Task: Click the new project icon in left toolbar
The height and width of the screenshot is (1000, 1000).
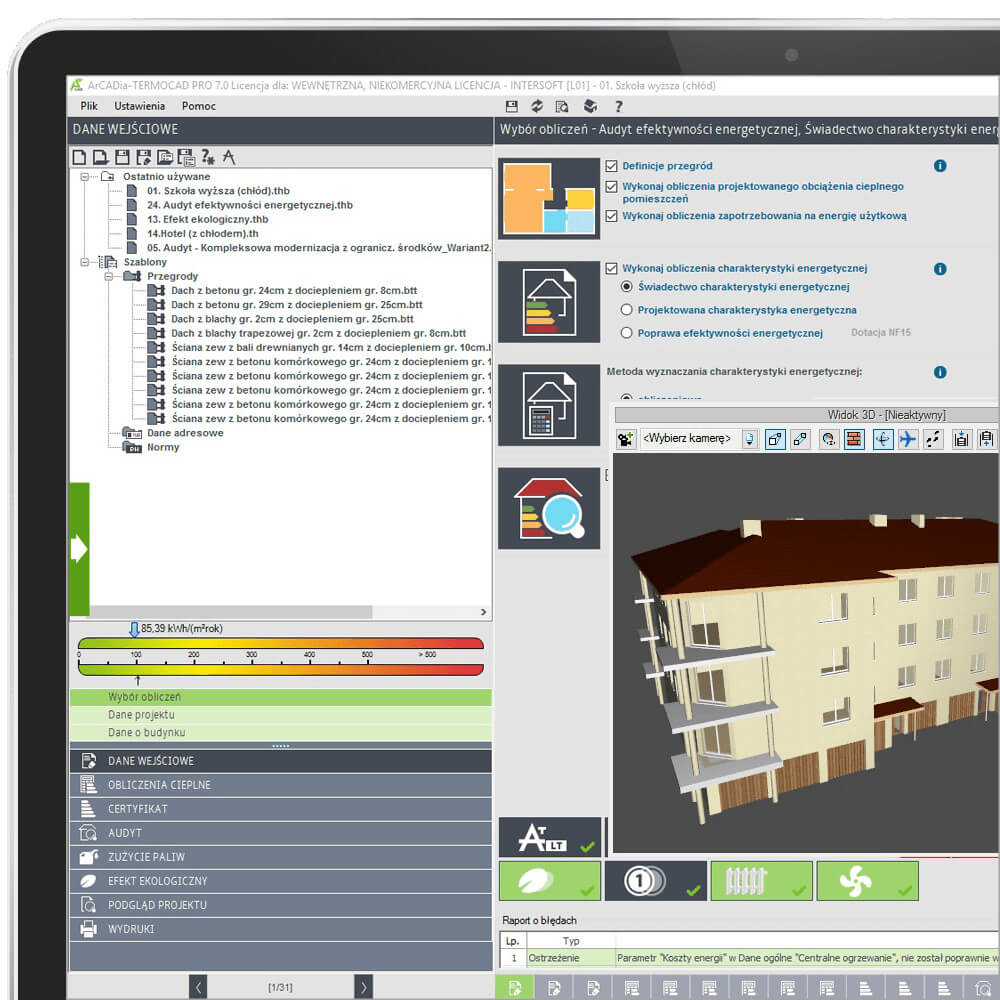Action: tap(80, 157)
